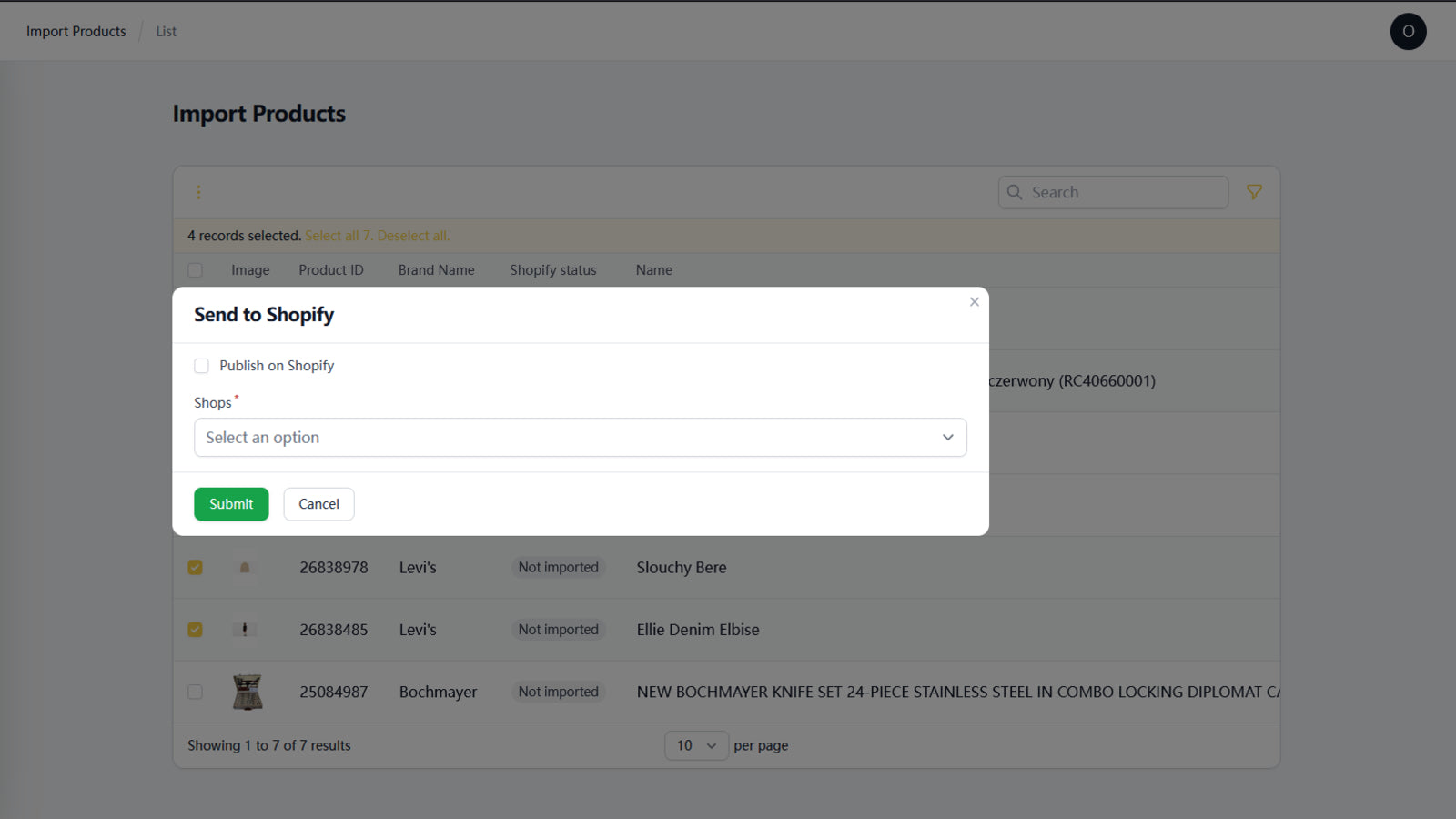
Task: Click the czerwony (RC40660001) product name
Action: pos(1072,381)
